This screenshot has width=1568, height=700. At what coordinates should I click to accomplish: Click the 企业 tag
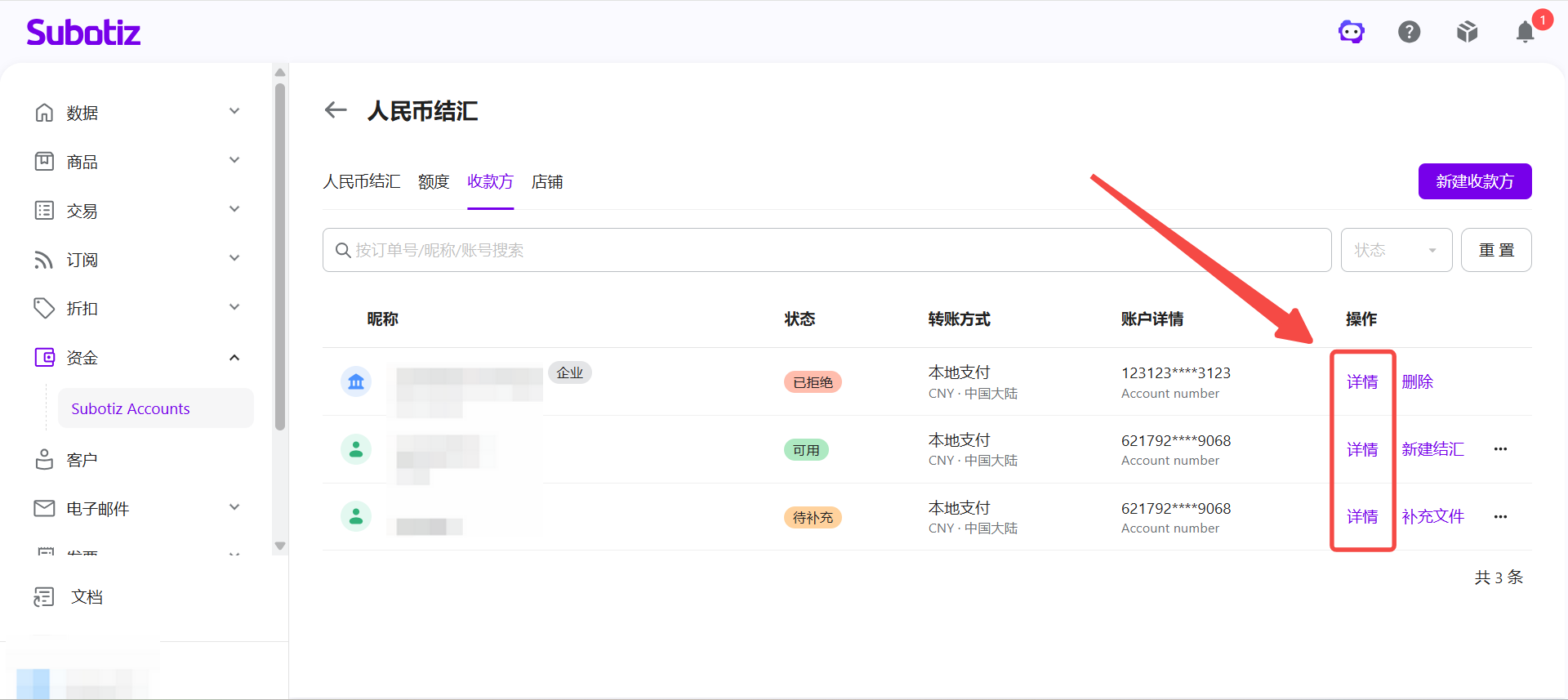pyautogui.click(x=569, y=372)
